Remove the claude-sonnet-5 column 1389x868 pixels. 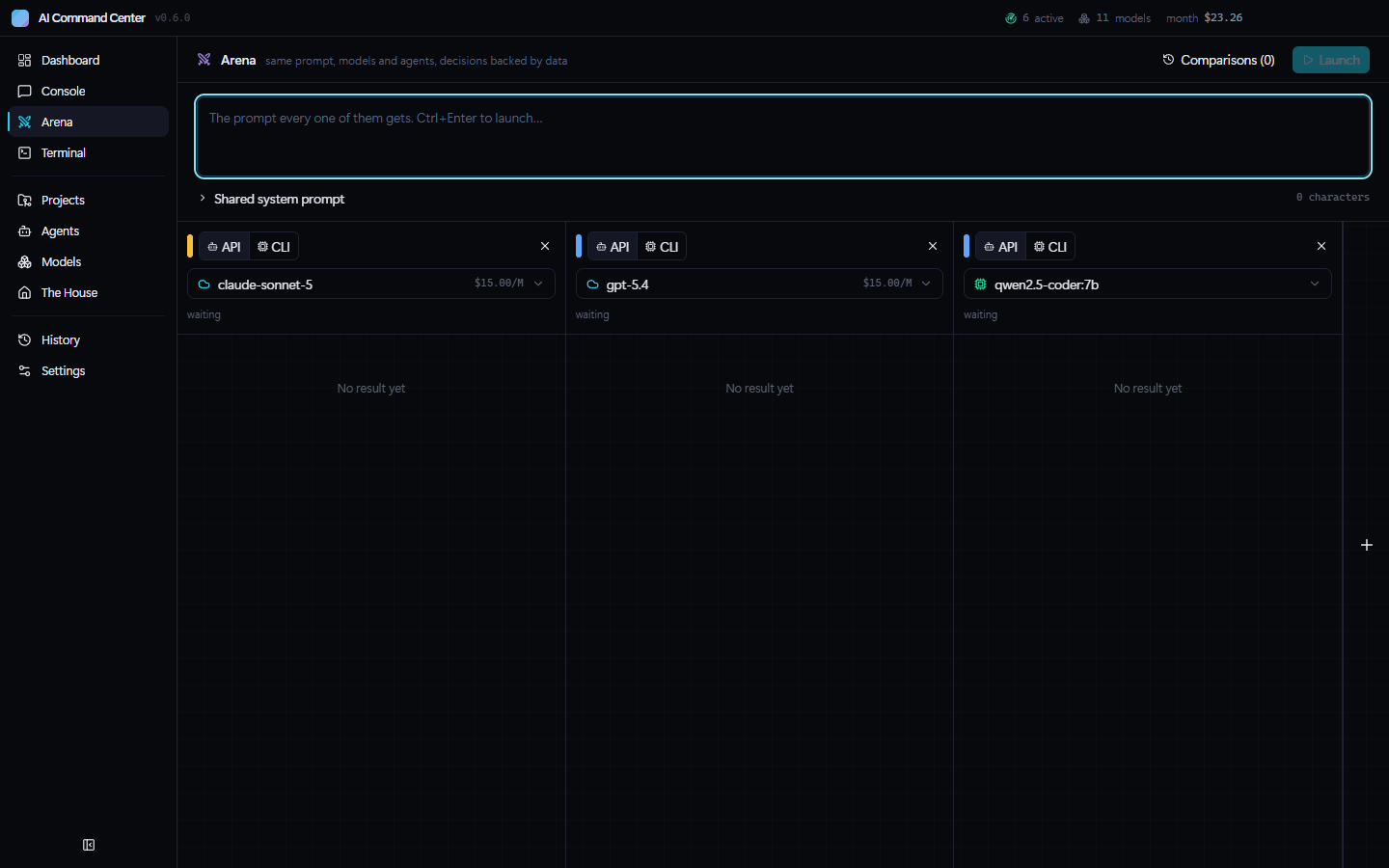coord(545,246)
